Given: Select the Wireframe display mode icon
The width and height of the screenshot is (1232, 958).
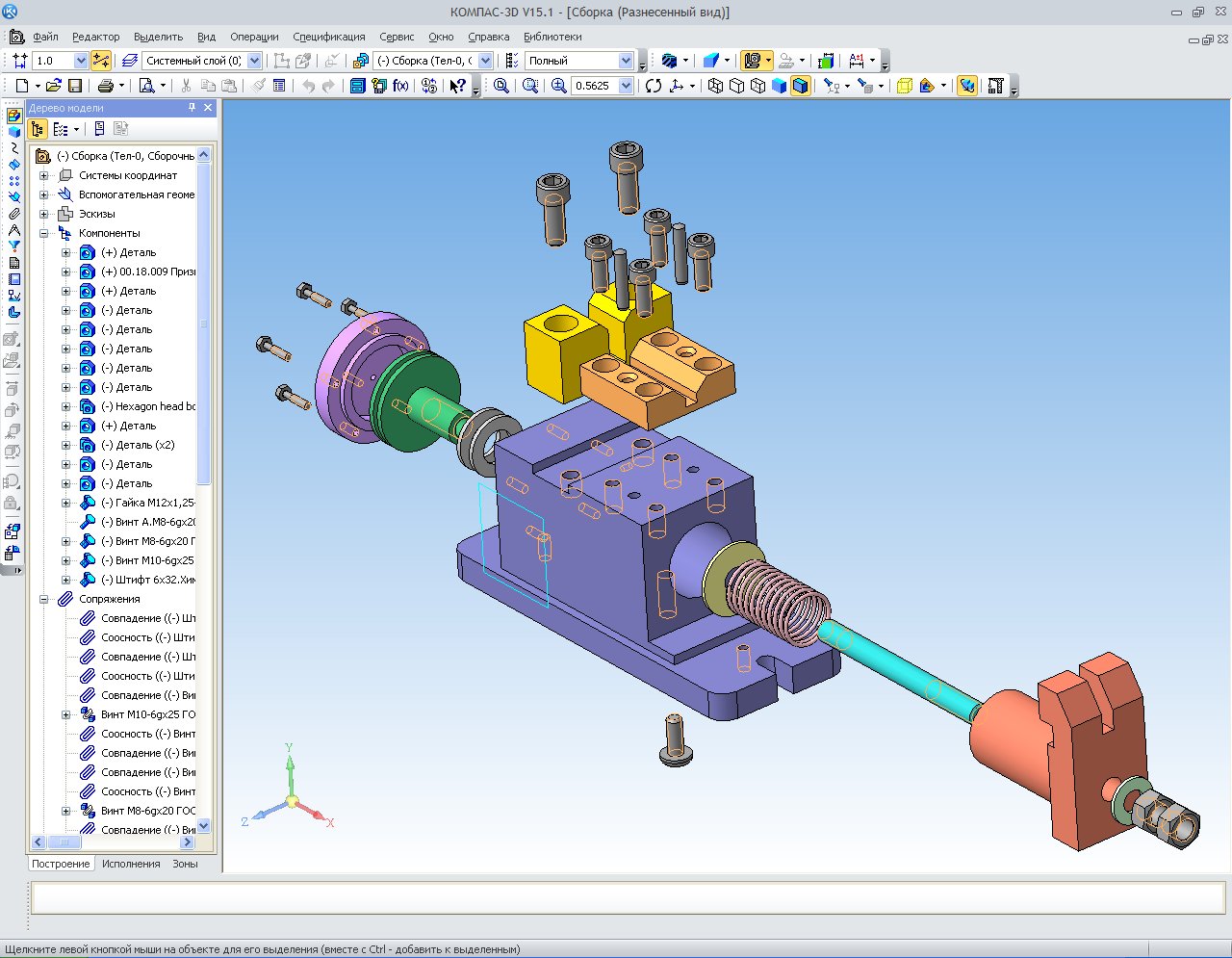Looking at the screenshot, I should point(715,86).
